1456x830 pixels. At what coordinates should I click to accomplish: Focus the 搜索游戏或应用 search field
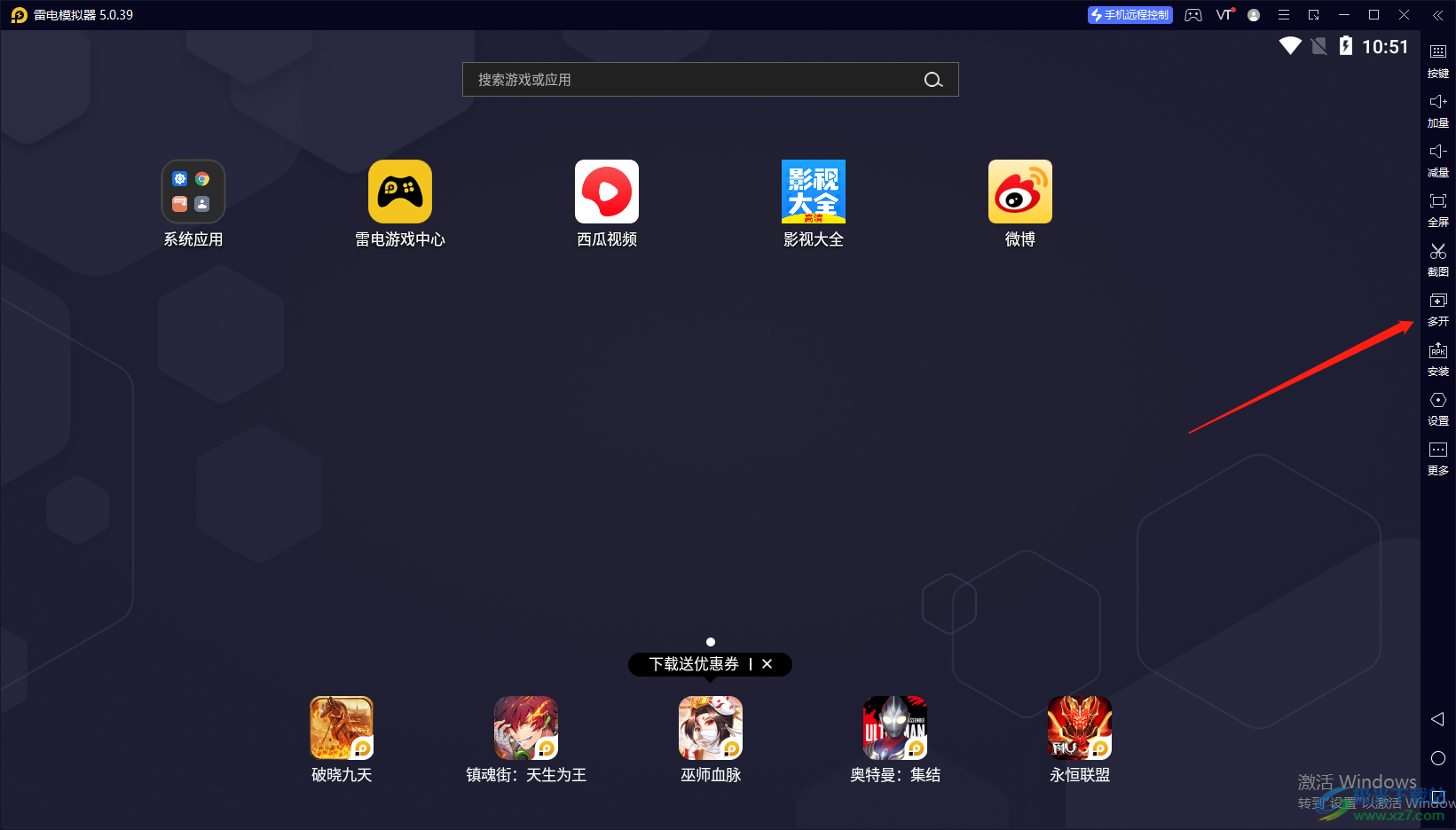711,80
